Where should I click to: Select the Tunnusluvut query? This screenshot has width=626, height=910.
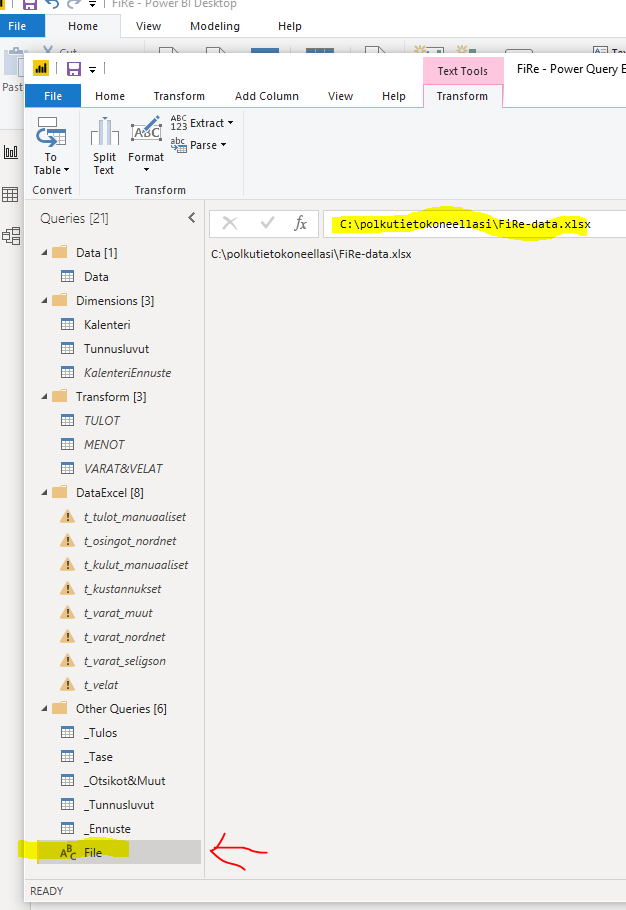click(x=119, y=349)
